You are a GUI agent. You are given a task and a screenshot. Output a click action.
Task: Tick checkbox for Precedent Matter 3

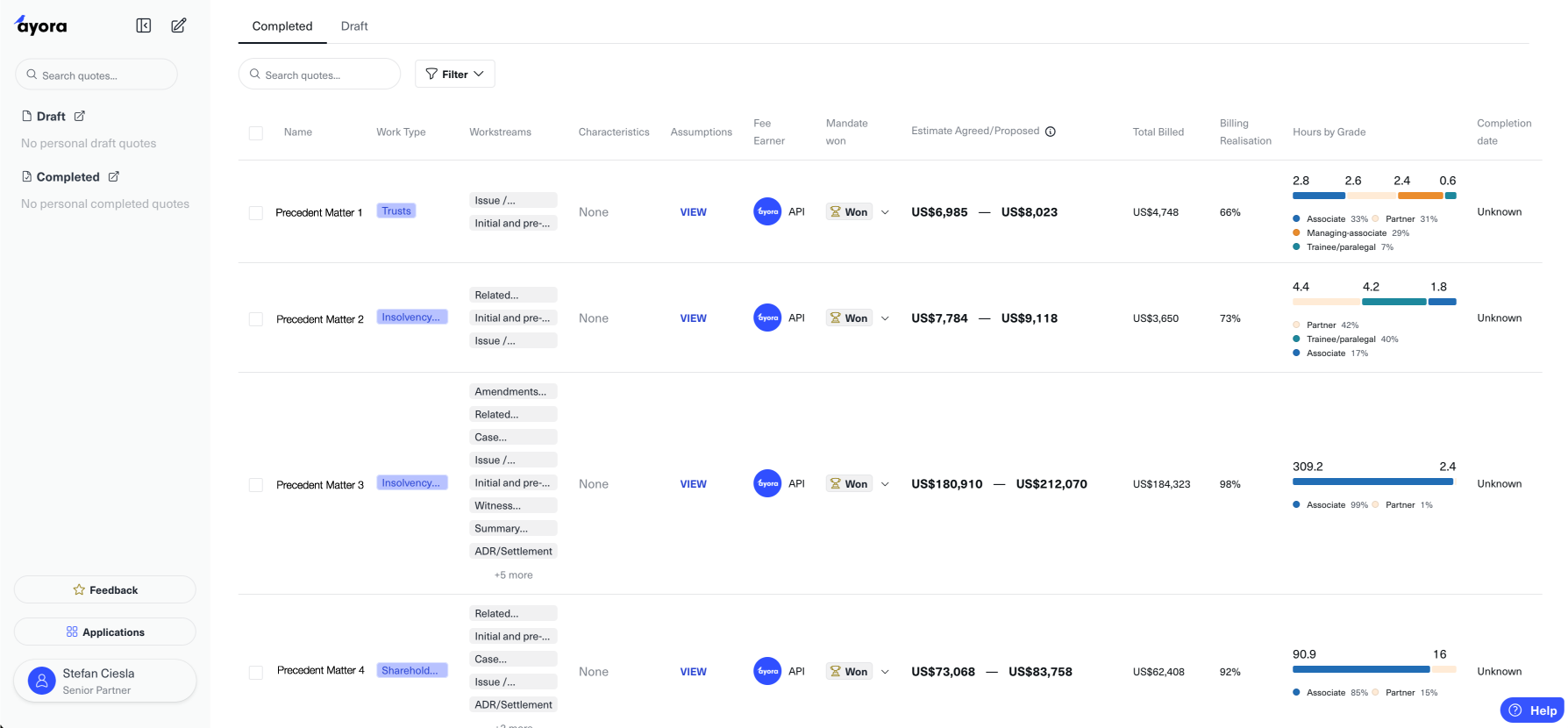point(256,485)
